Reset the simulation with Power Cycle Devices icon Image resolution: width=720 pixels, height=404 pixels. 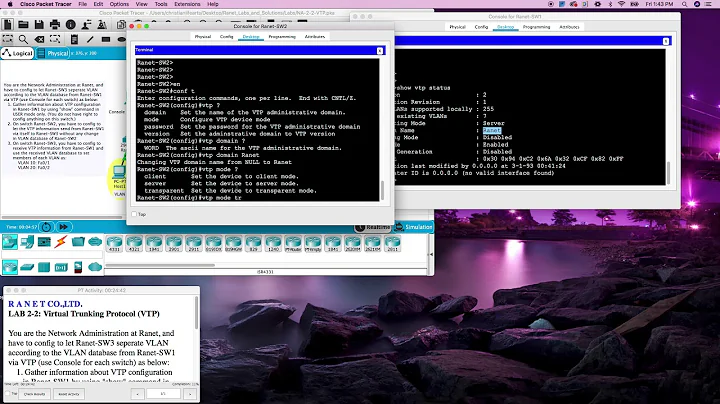pyautogui.click(x=46, y=227)
